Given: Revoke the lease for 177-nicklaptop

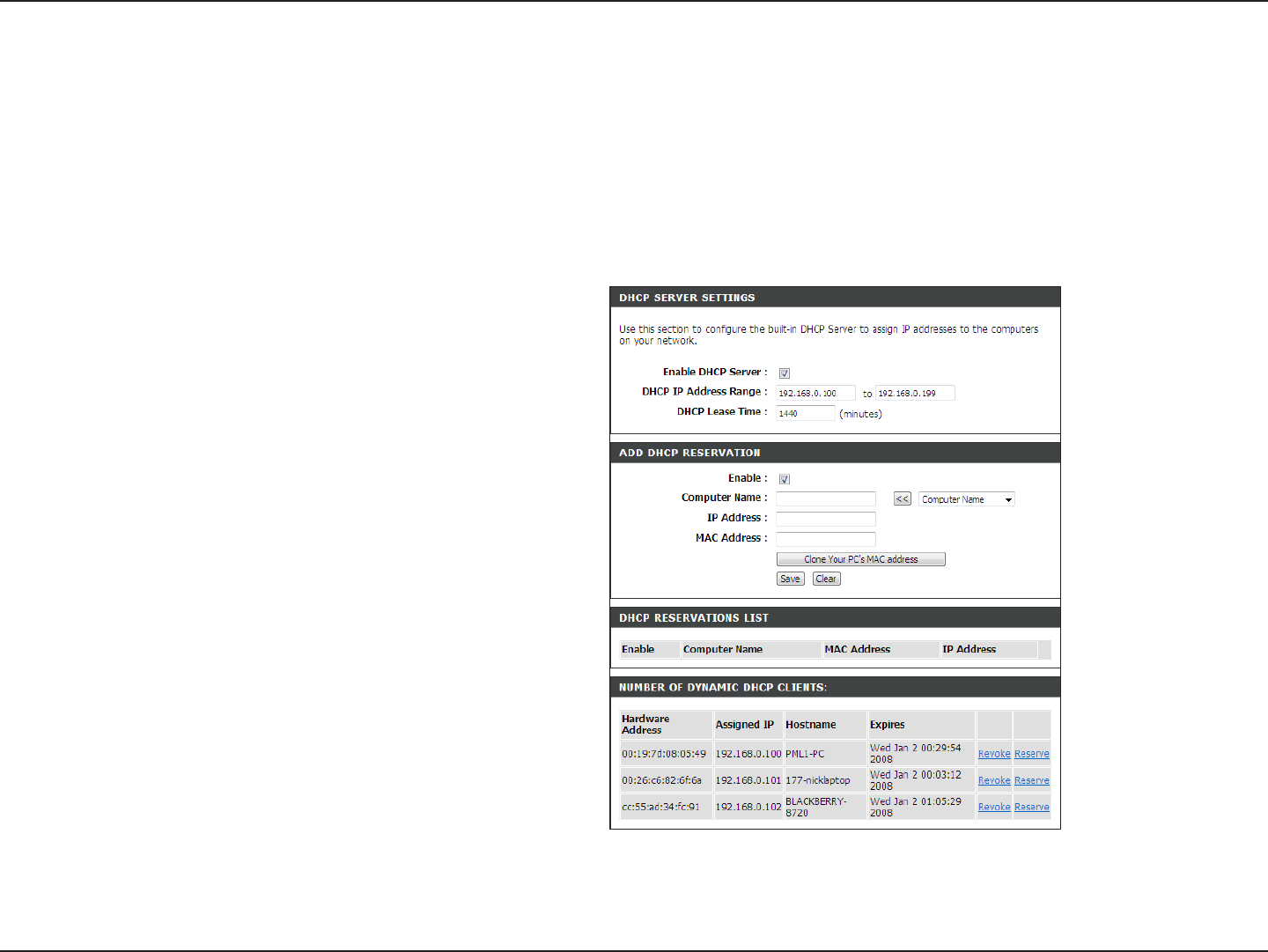Looking at the screenshot, I should pos(994,780).
